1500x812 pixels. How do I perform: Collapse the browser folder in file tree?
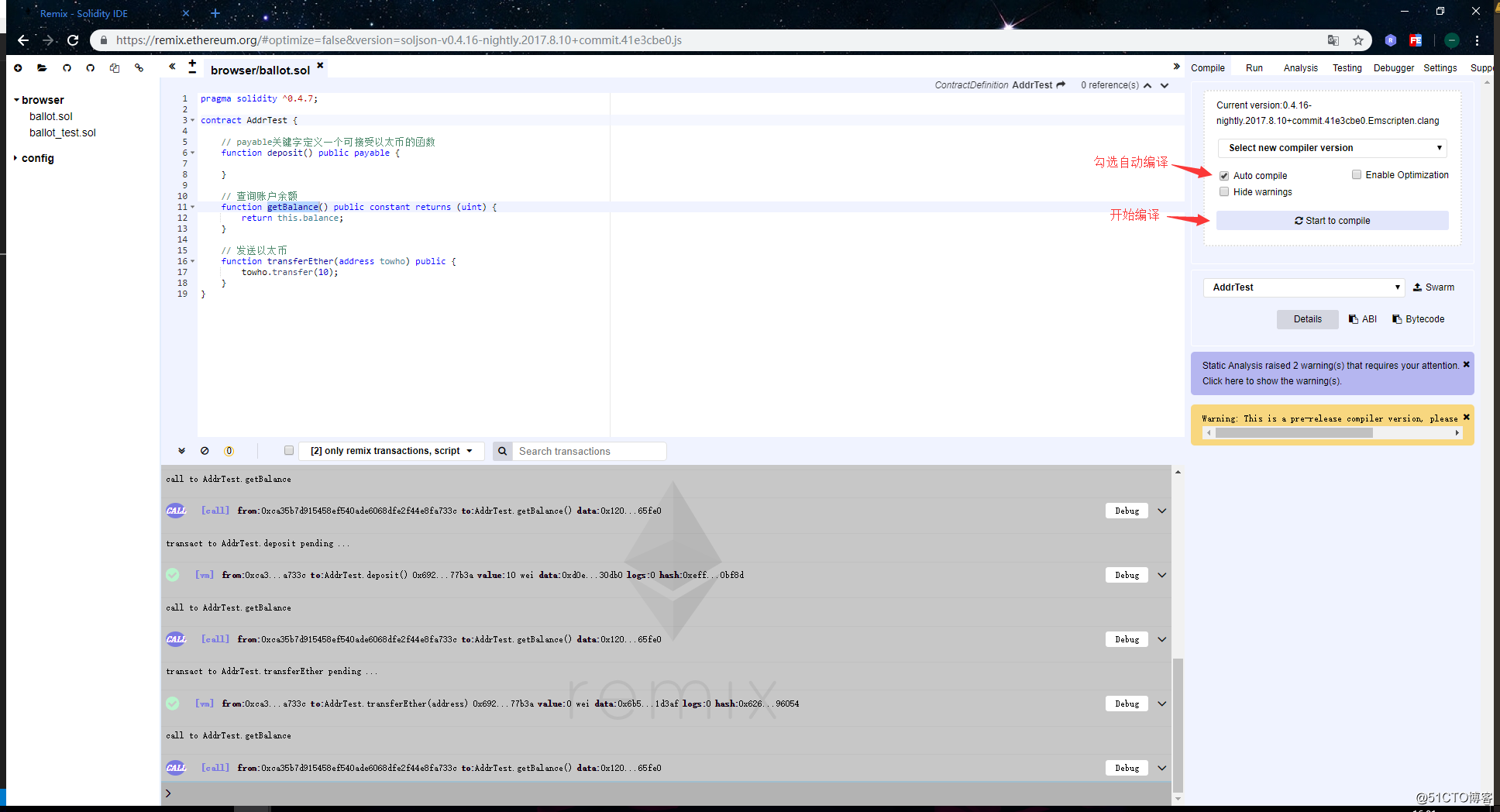[x=16, y=100]
